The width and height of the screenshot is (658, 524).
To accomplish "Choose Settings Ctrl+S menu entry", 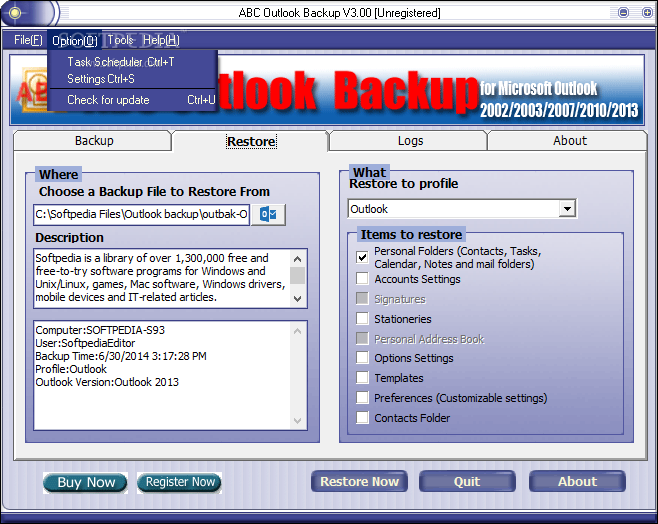I will (x=133, y=79).
